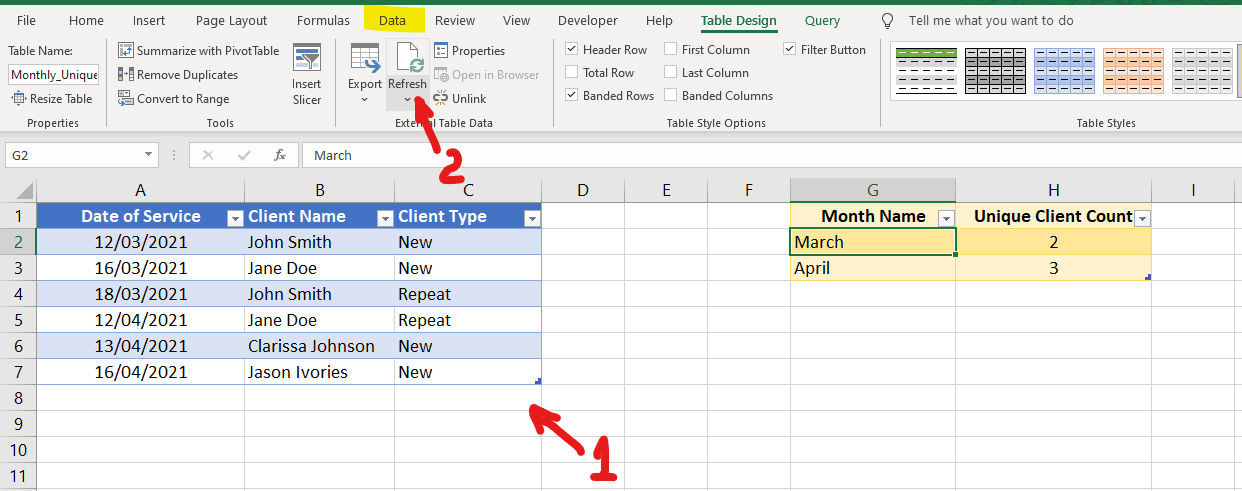This screenshot has height=491, width=1242.
Task: Open the Help tab
Action: pos(660,20)
